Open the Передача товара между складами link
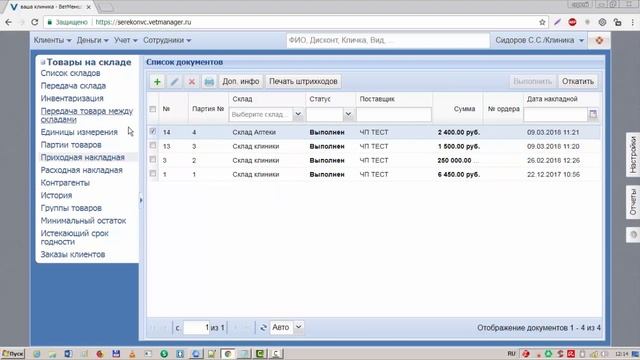 pyautogui.click(x=87, y=115)
